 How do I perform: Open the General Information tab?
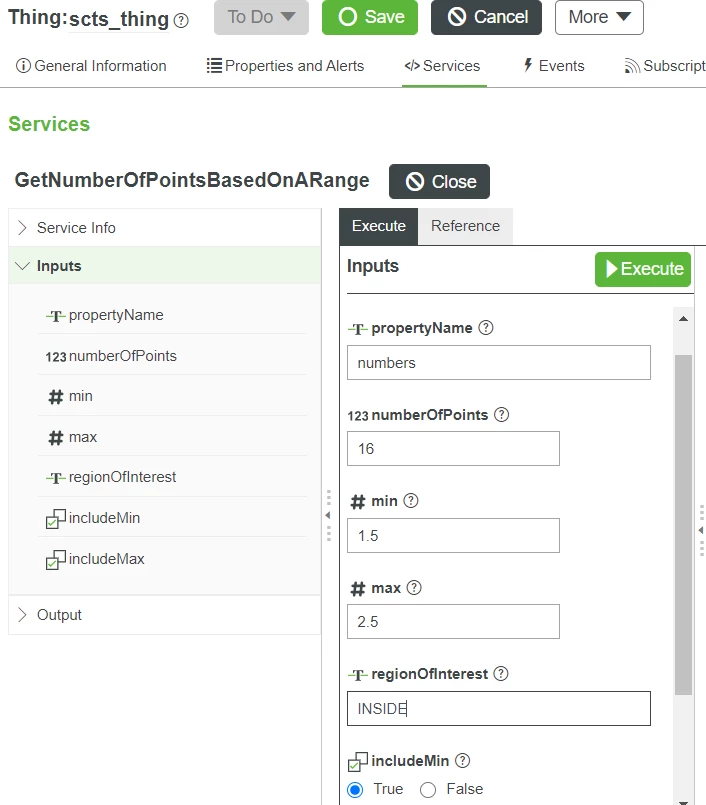click(91, 66)
